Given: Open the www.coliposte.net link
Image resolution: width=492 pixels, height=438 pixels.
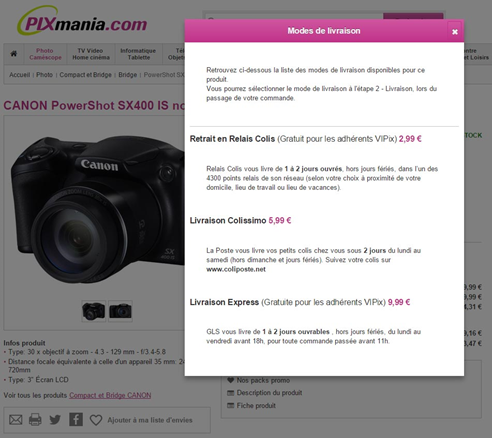Looking at the screenshot, I should pyautogui.click(x=236, y=269).
